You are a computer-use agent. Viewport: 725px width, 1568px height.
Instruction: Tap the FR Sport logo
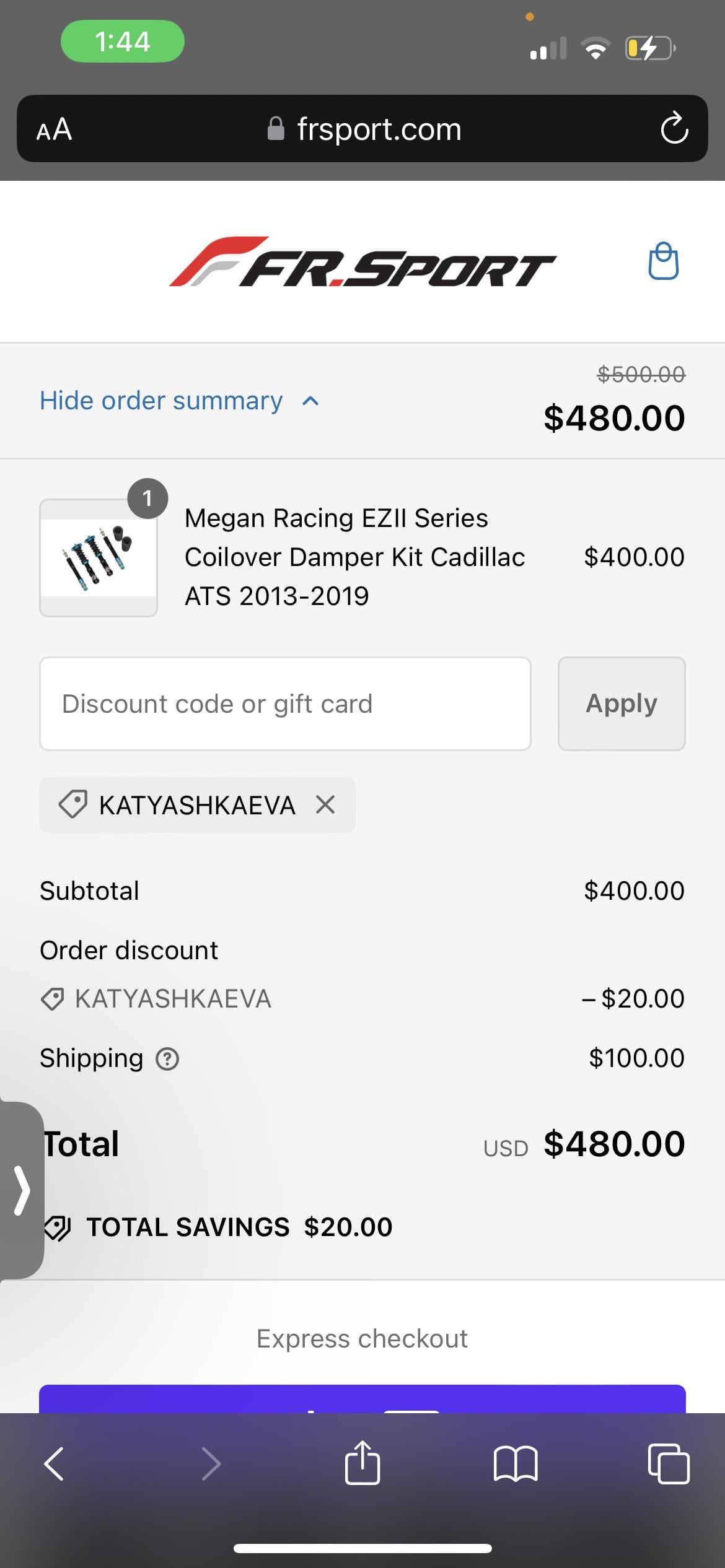coord(362,262)
